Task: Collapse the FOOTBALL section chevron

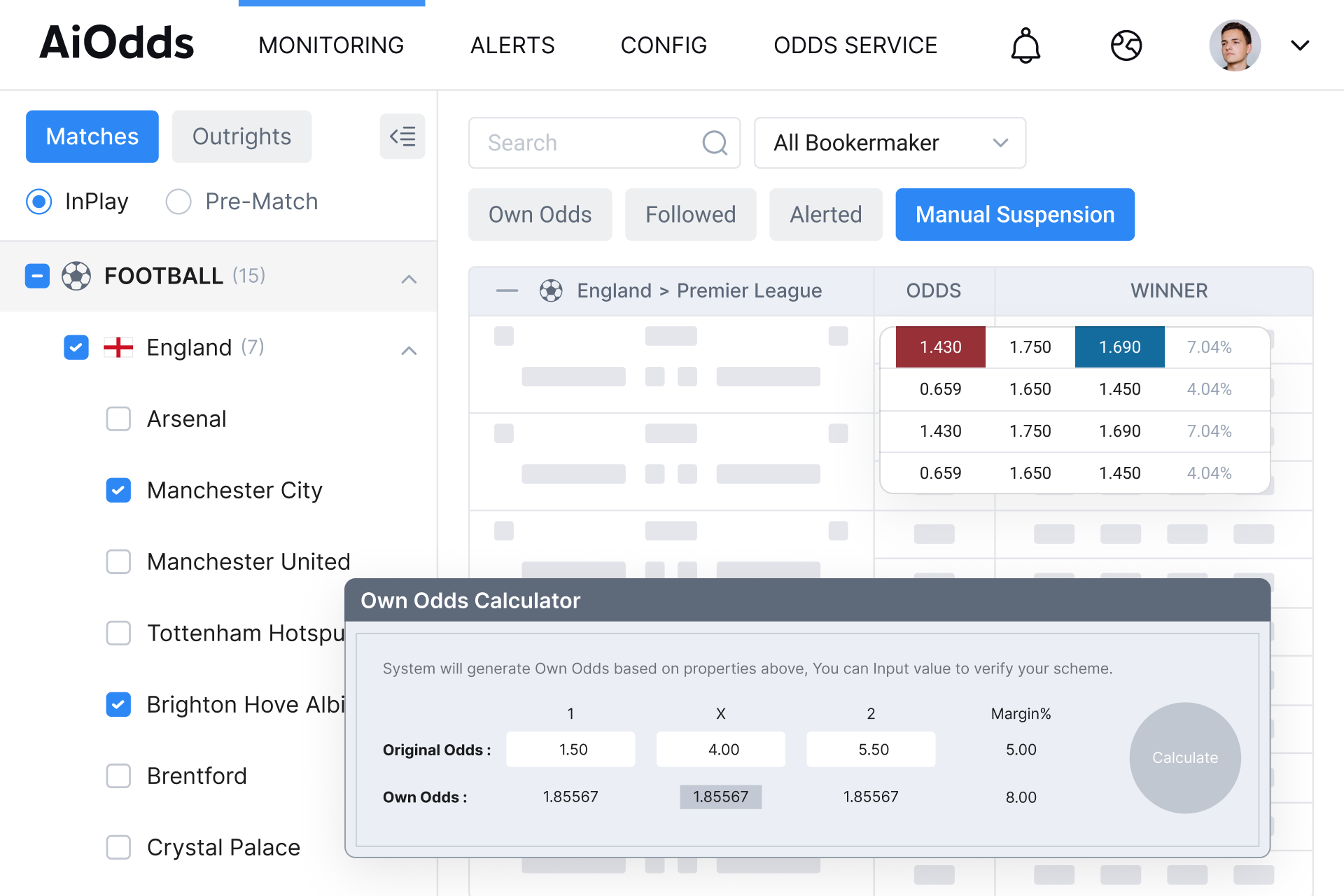Action: pyautogui.click(x=409, y=279)
